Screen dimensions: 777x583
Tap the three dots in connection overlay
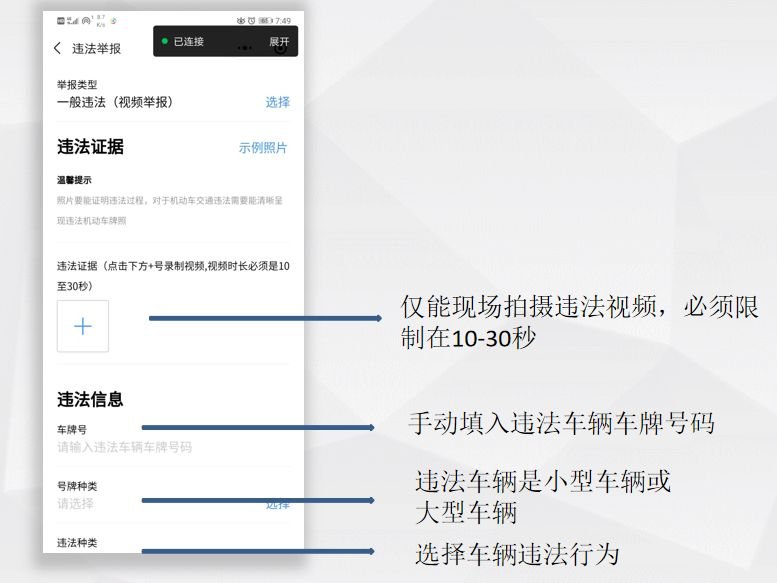(x=245, y=48)
